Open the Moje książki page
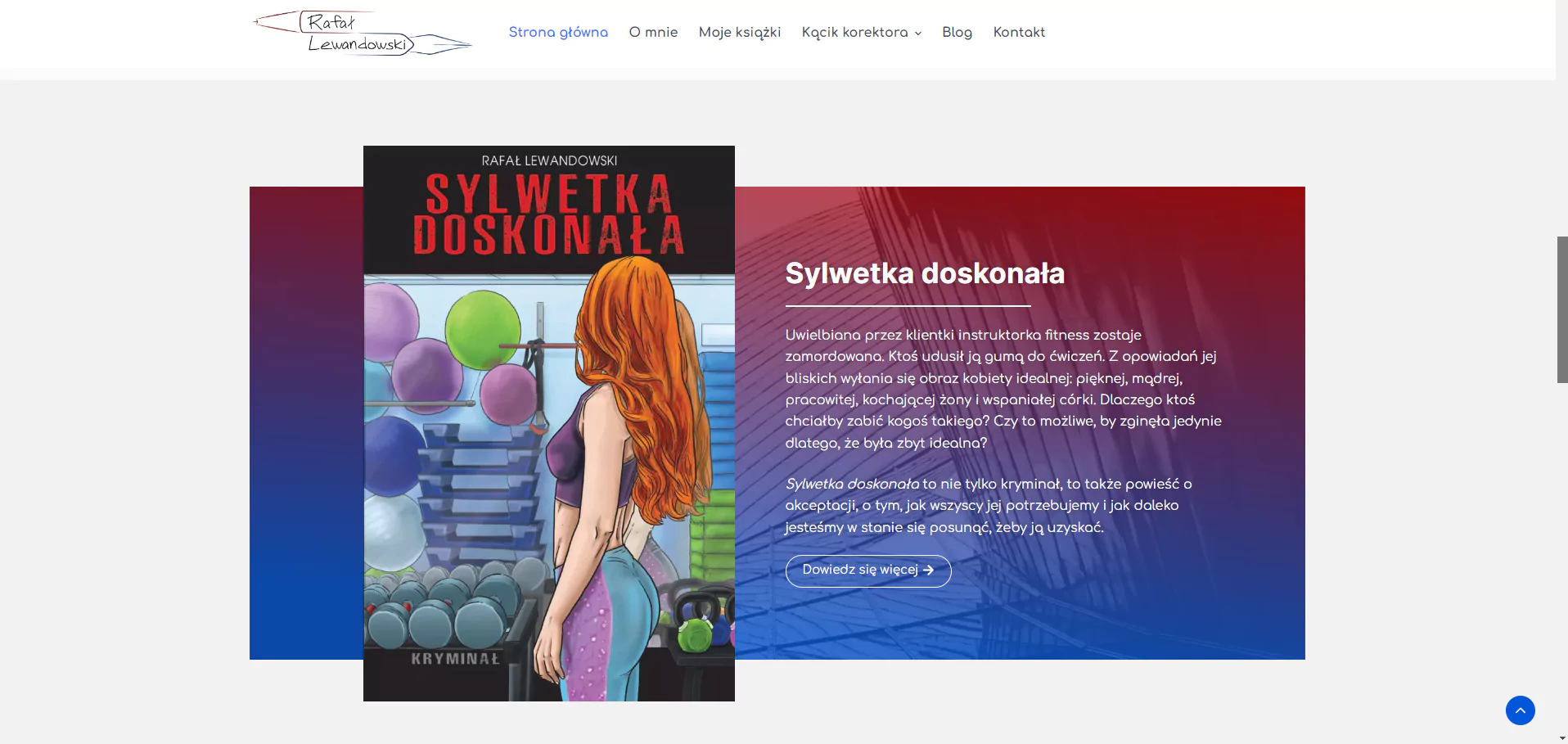The width and height of the screenshot is (1568, 744). pyautogui.click(x=740, y=32)
